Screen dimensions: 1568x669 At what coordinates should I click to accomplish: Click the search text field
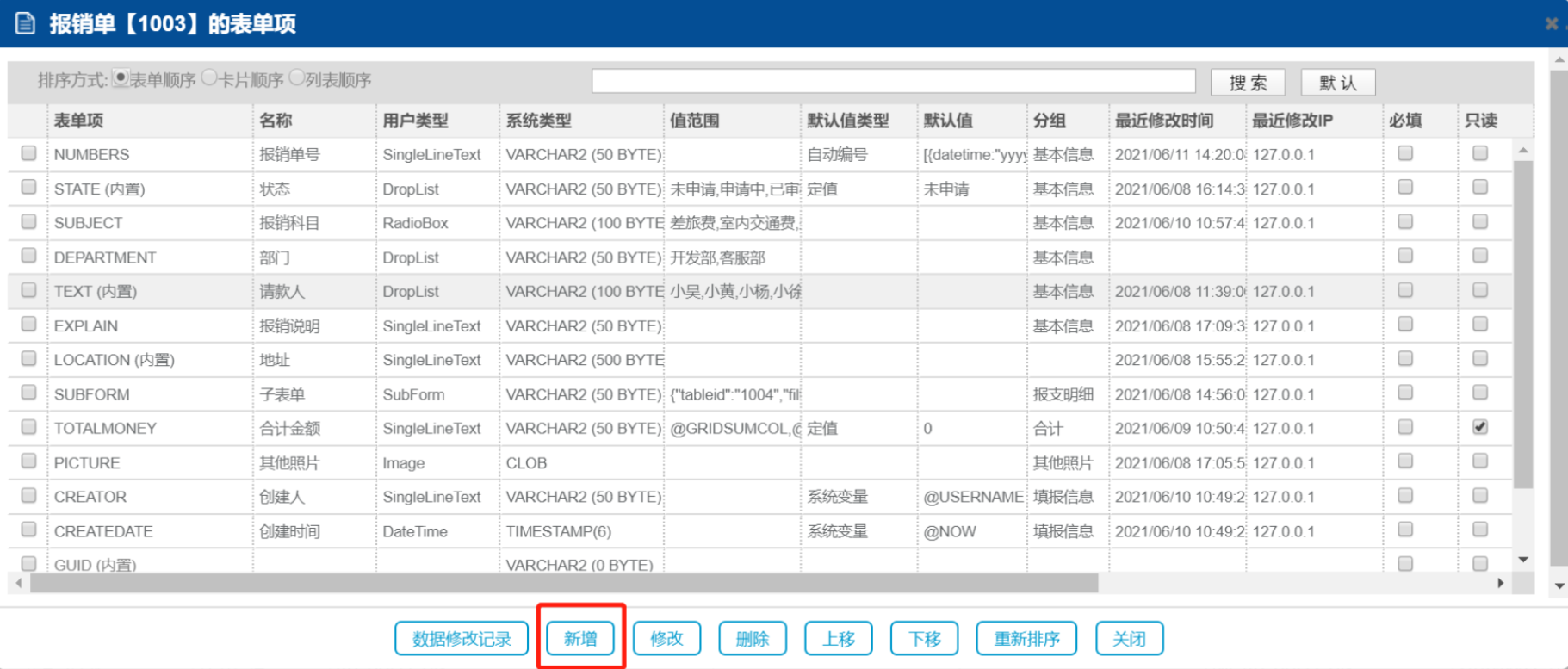point(893,82)
